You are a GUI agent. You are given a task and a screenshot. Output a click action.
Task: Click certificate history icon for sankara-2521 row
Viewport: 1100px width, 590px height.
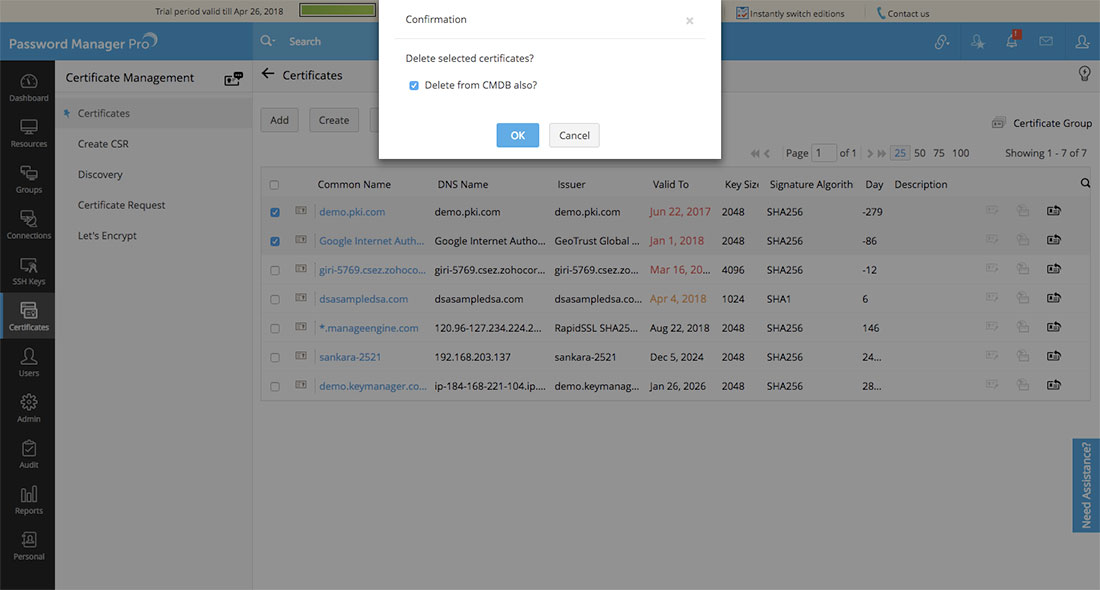(1054, 356)
